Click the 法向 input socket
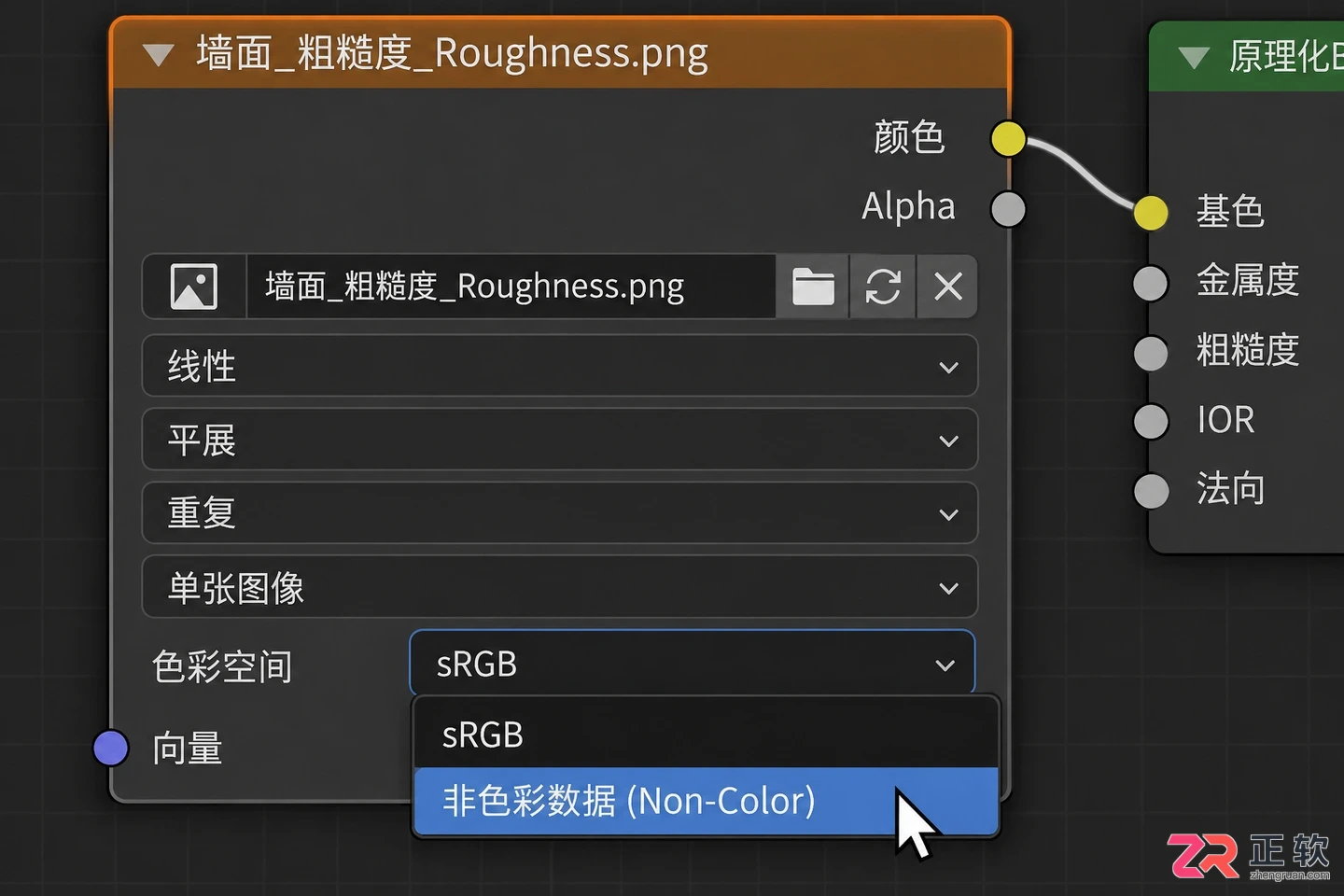Viewport: 1344px width, 896px height. click(x=1151, y=491)
